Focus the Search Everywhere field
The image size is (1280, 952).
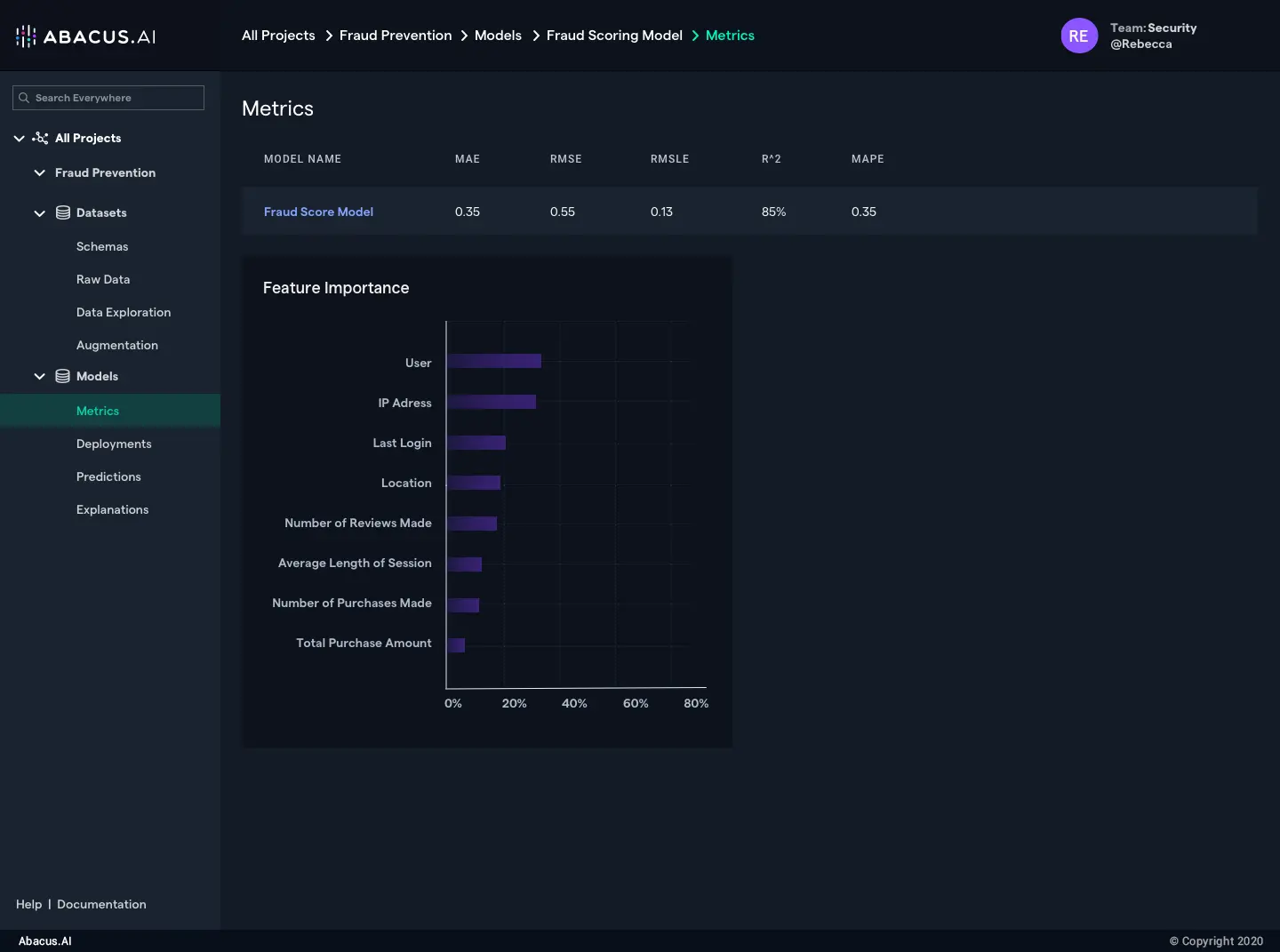116,98
